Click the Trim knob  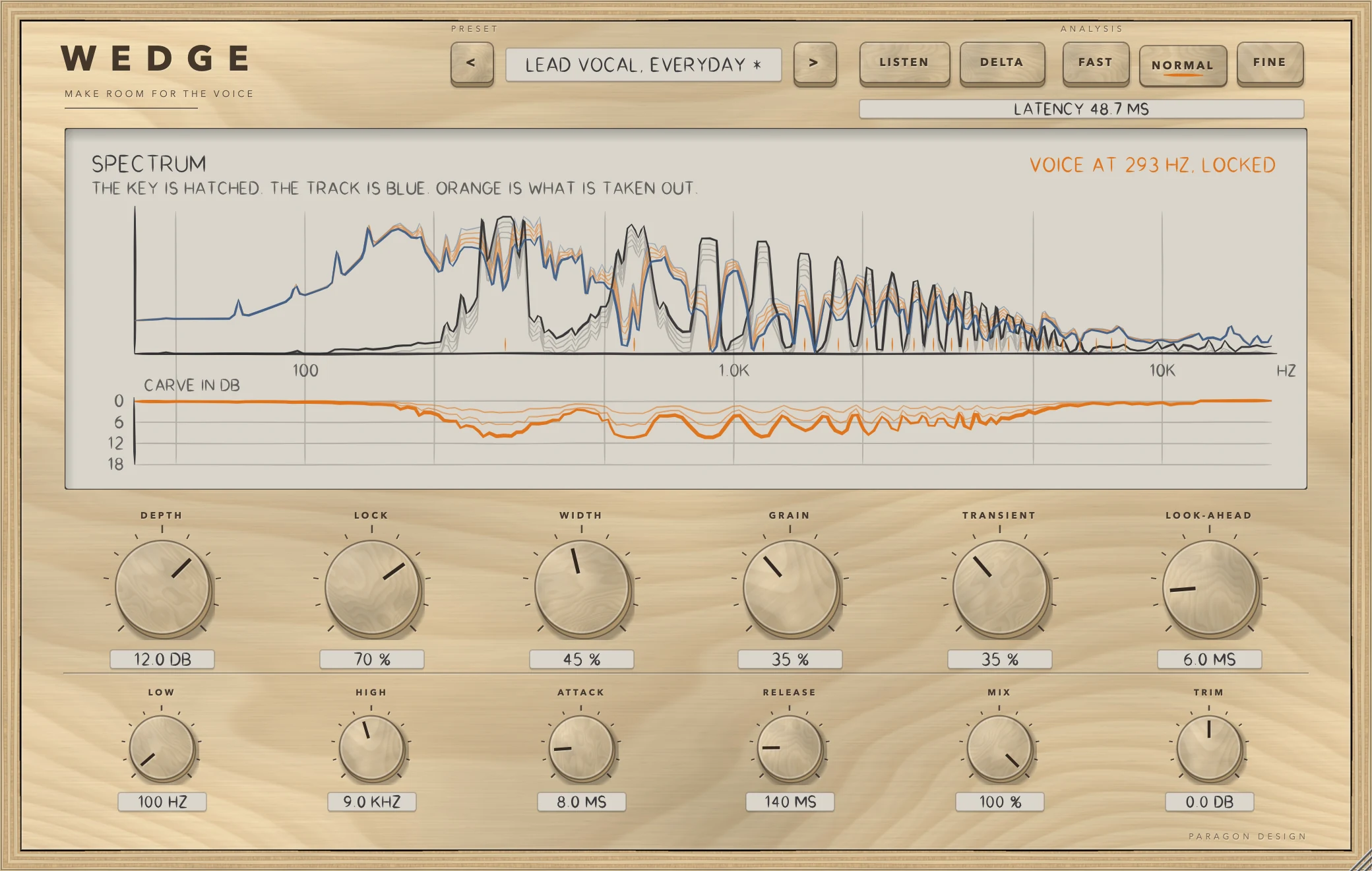point(1209,748)
